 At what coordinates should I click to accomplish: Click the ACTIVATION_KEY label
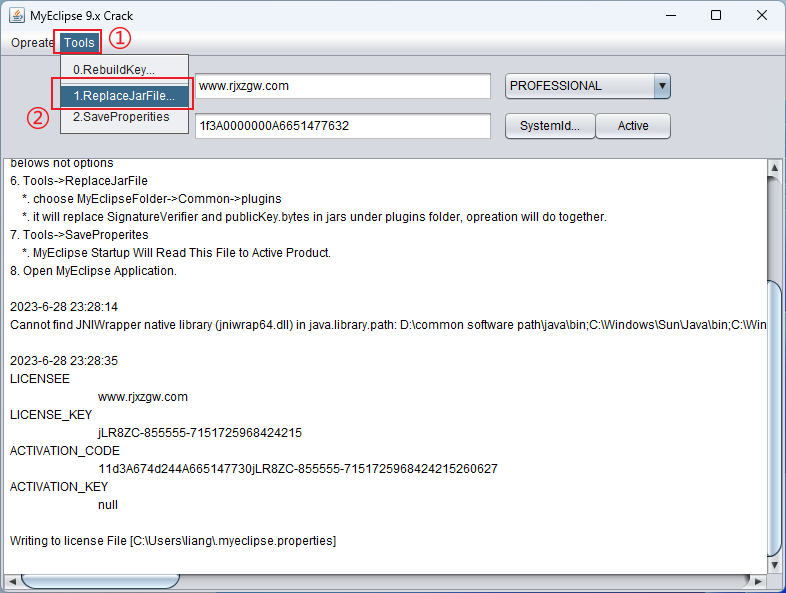59,487
